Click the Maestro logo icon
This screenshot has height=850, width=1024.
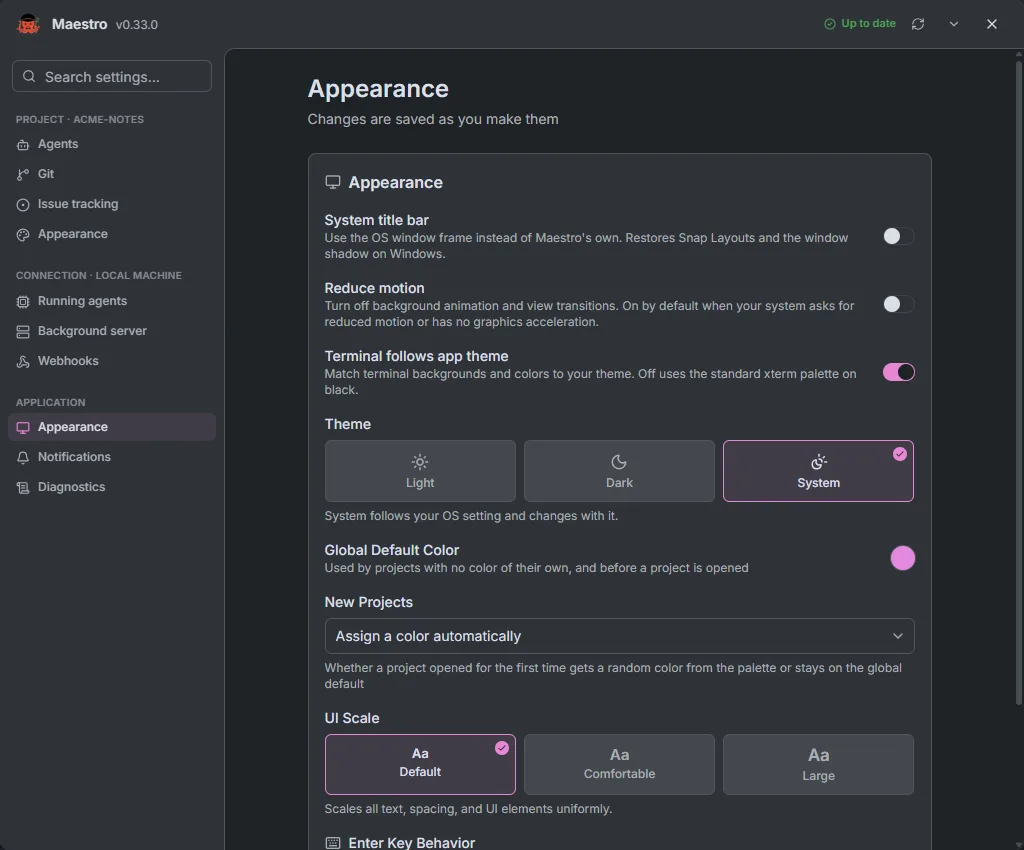coord(28,24)
